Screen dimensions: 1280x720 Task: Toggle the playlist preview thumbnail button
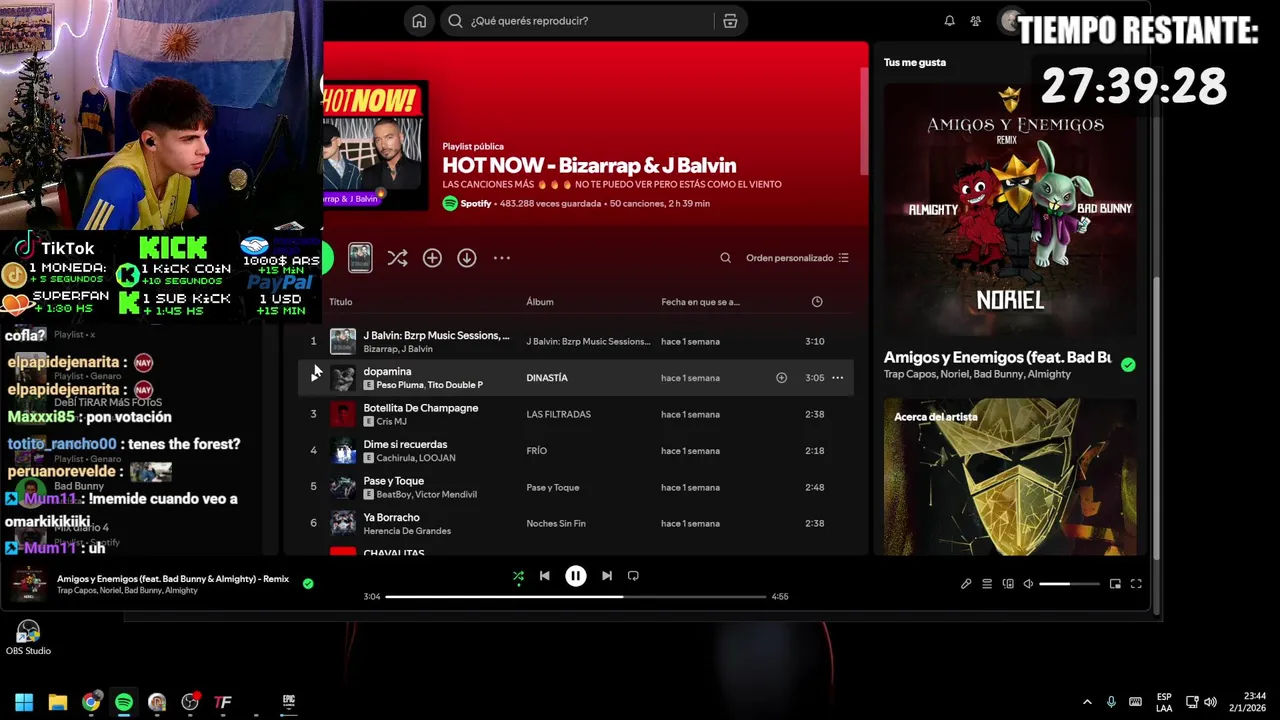click(x=360, y=258)
